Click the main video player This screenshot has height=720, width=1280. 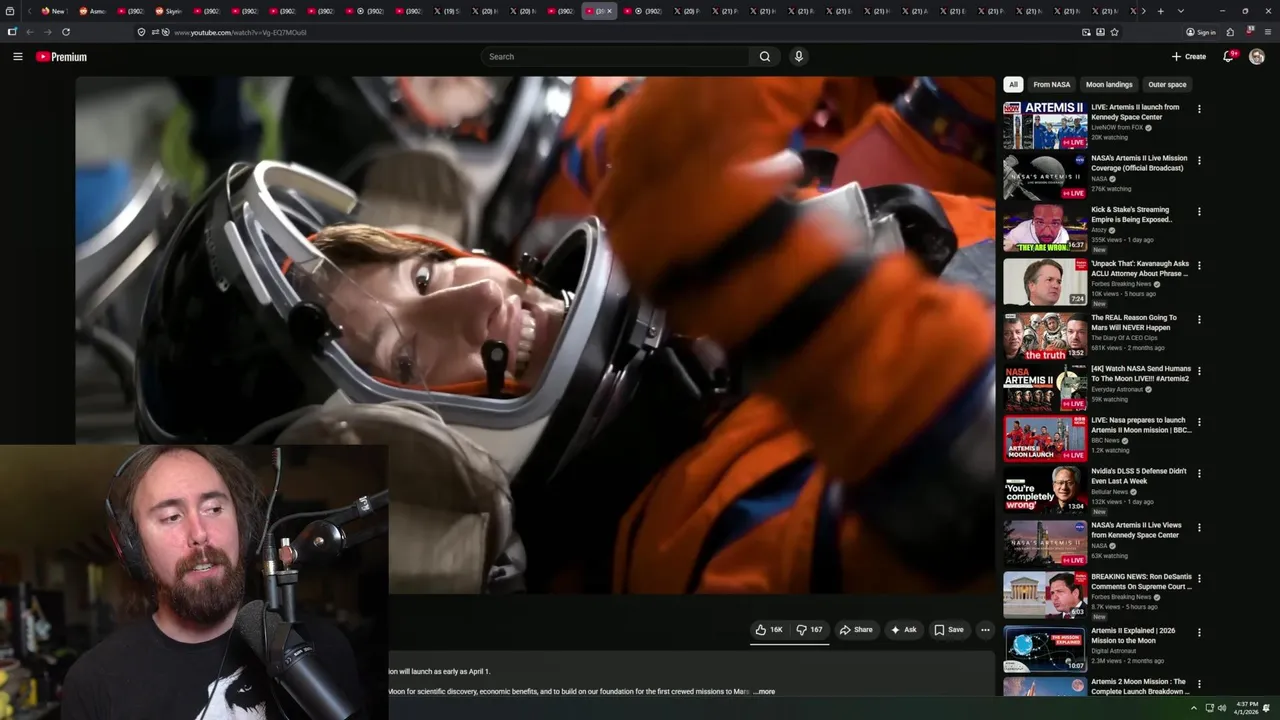point(535,335)
